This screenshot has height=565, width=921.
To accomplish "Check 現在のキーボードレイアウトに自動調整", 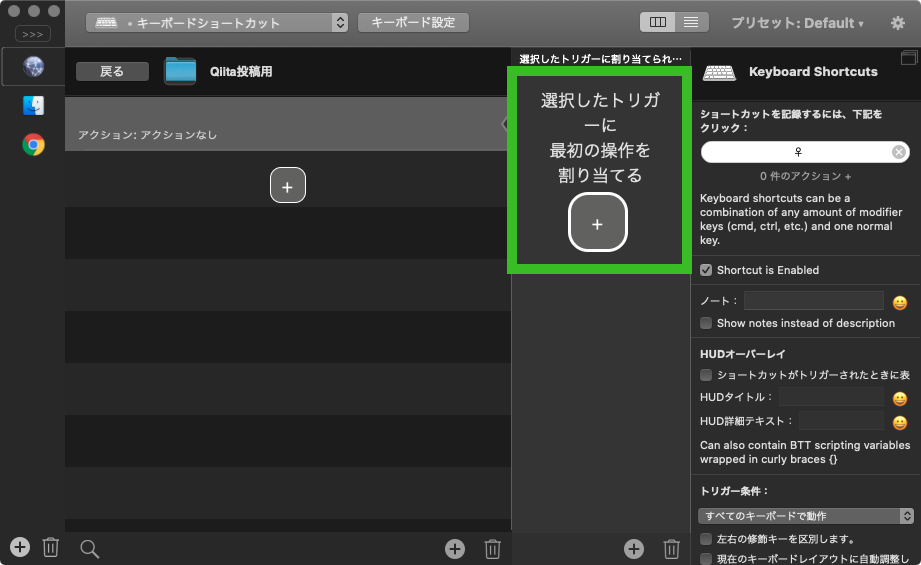I will point(706,559).
